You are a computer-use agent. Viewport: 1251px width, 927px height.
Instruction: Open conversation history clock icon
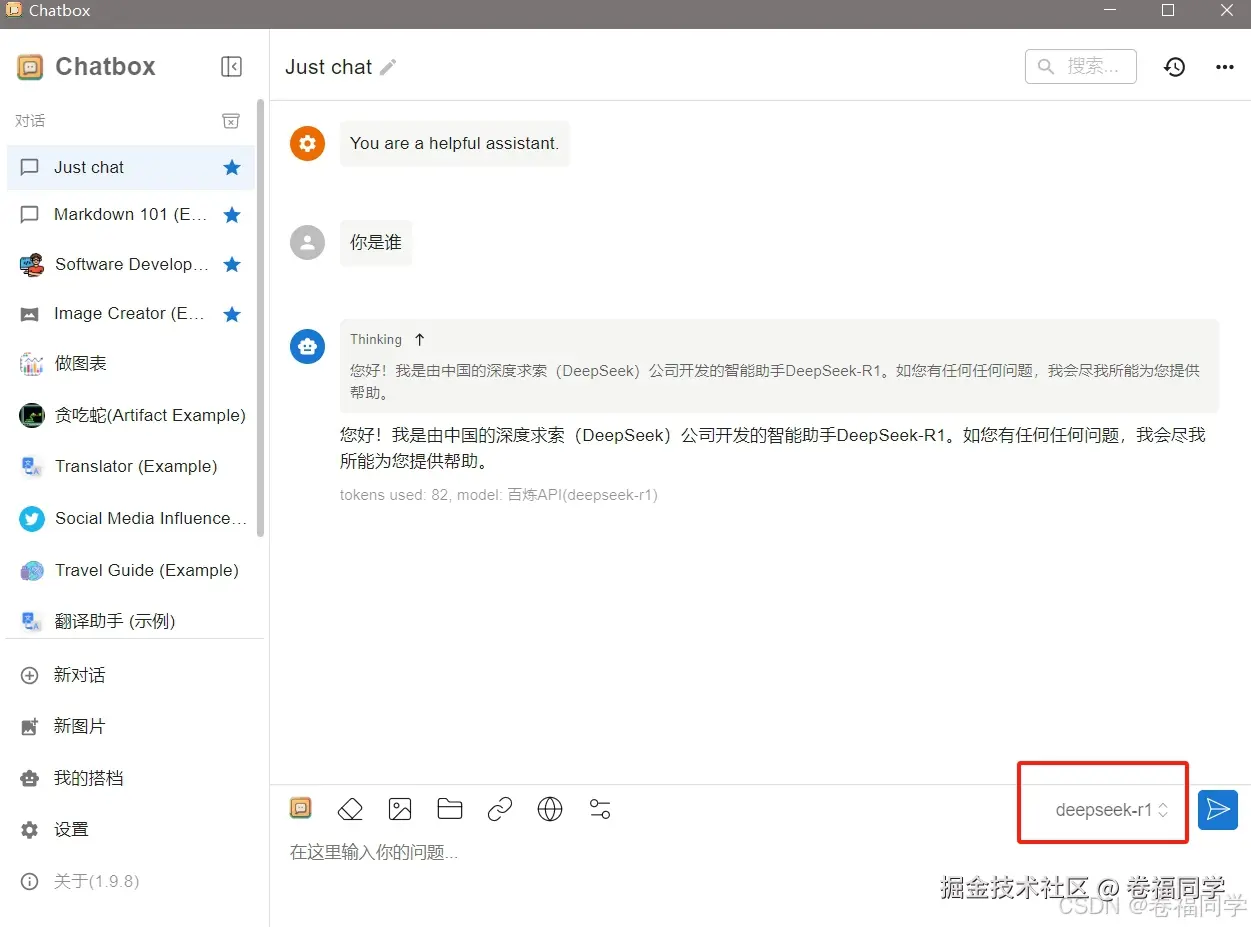tap(1174, 67)
